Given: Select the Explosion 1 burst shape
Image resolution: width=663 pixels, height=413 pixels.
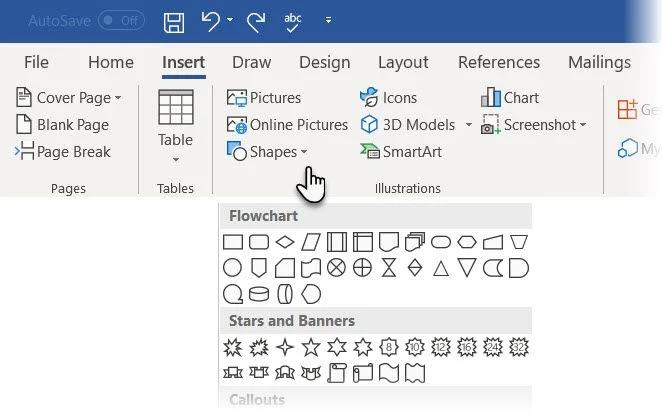Looking at the screenshot, I should pyautogui.click(x=233, y=347).
